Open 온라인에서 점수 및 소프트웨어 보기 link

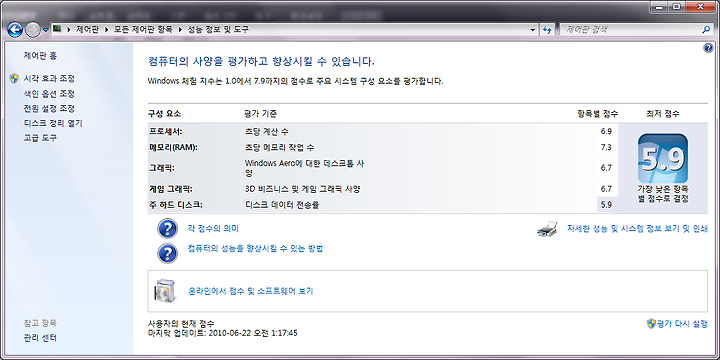(x=251, y=291)
